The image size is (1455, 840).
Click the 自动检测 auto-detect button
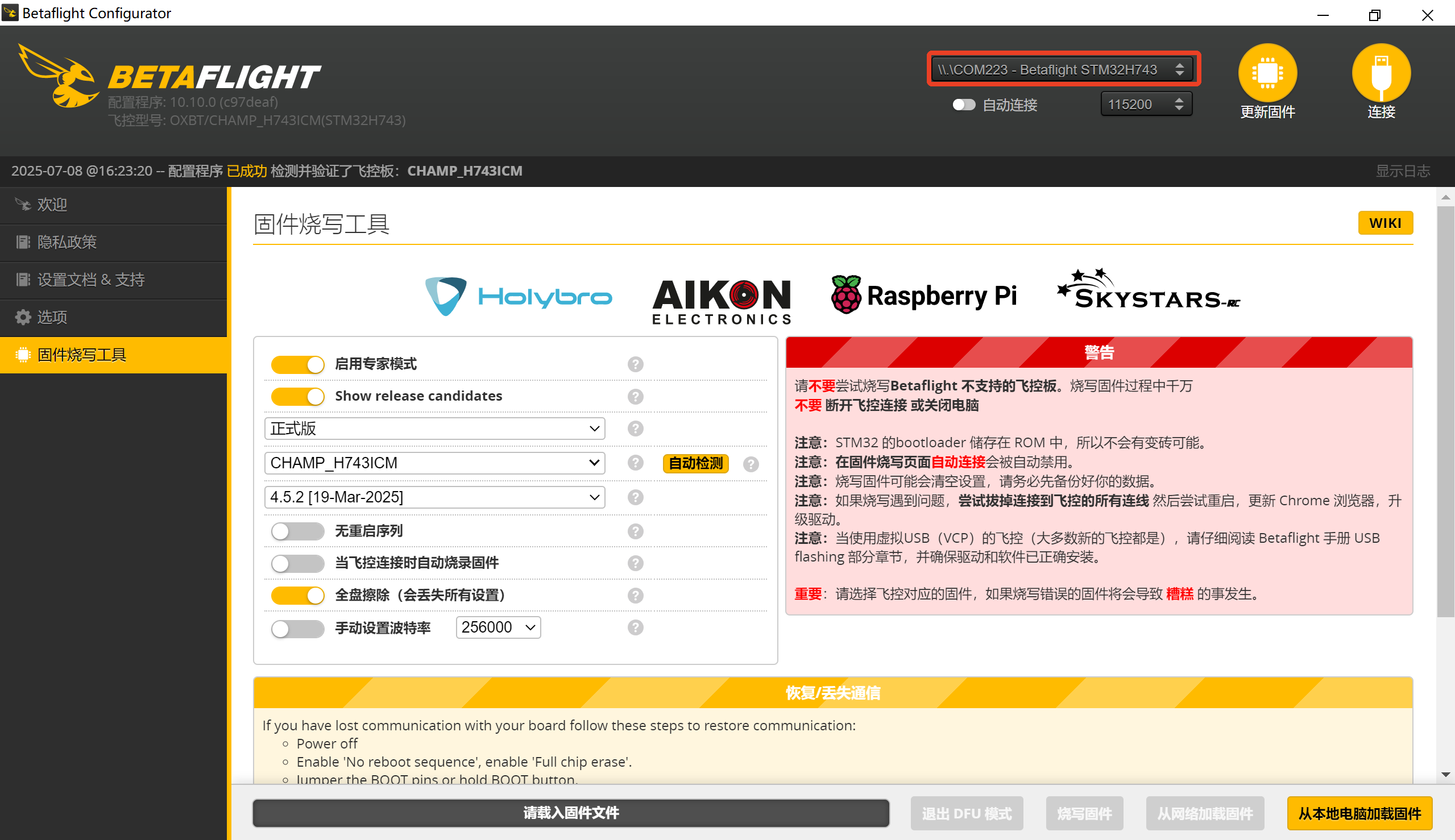(695, 463)
